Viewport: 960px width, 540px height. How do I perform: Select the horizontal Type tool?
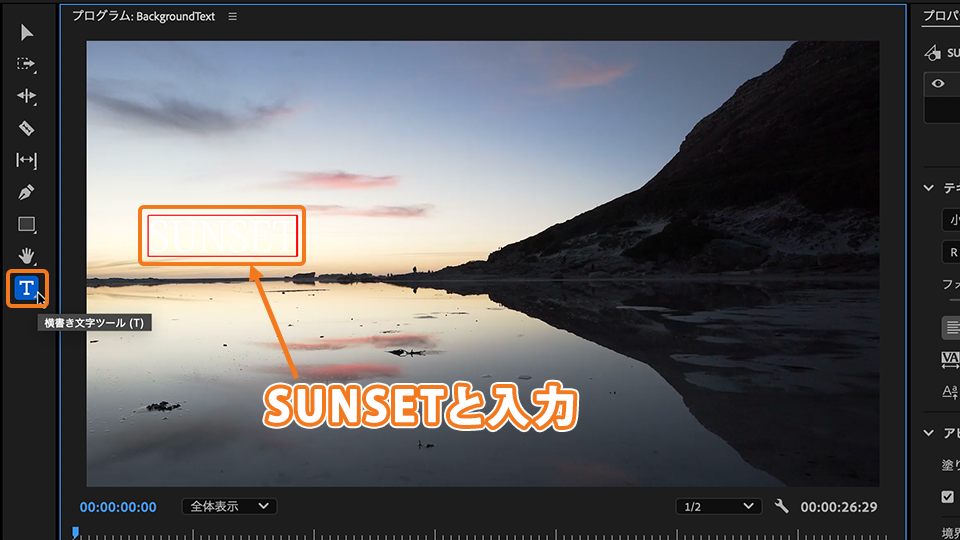coord(26,288)
